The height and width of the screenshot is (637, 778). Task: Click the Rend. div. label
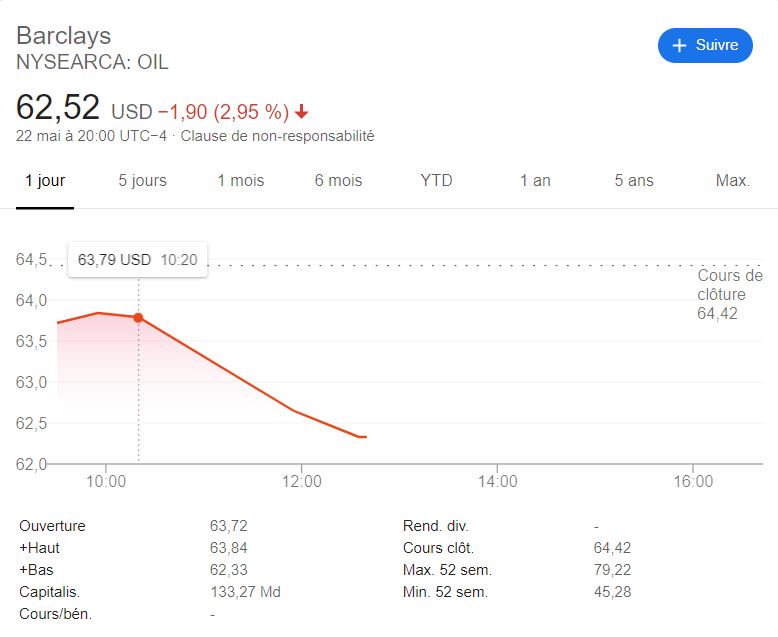click(x=436, y=526)
